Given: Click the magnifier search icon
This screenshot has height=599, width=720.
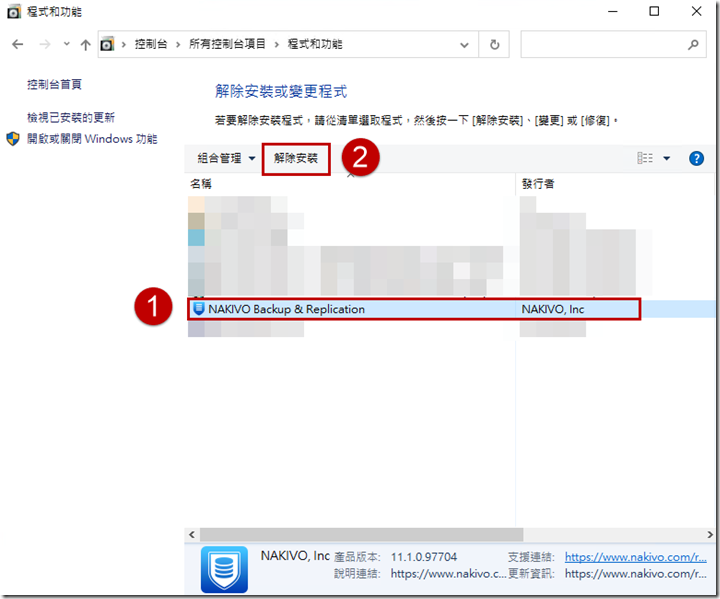Looking at the screenshot, I should (693, 45).
